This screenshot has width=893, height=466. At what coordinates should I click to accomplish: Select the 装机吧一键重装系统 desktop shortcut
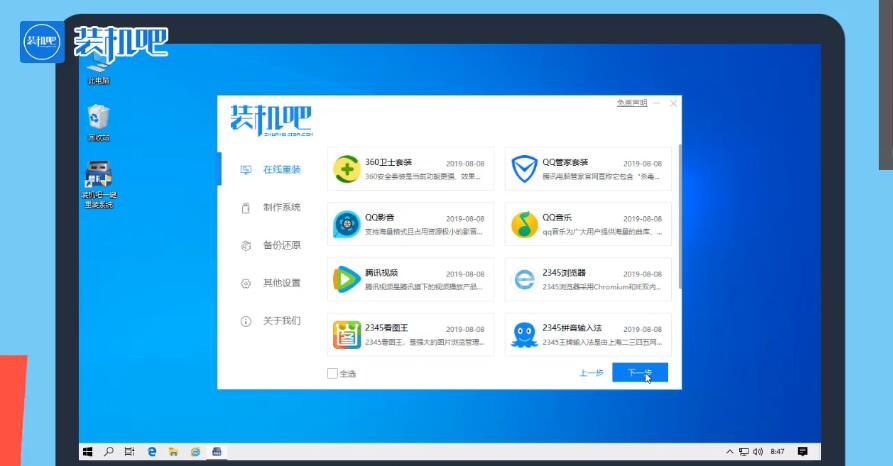[99, 185]
